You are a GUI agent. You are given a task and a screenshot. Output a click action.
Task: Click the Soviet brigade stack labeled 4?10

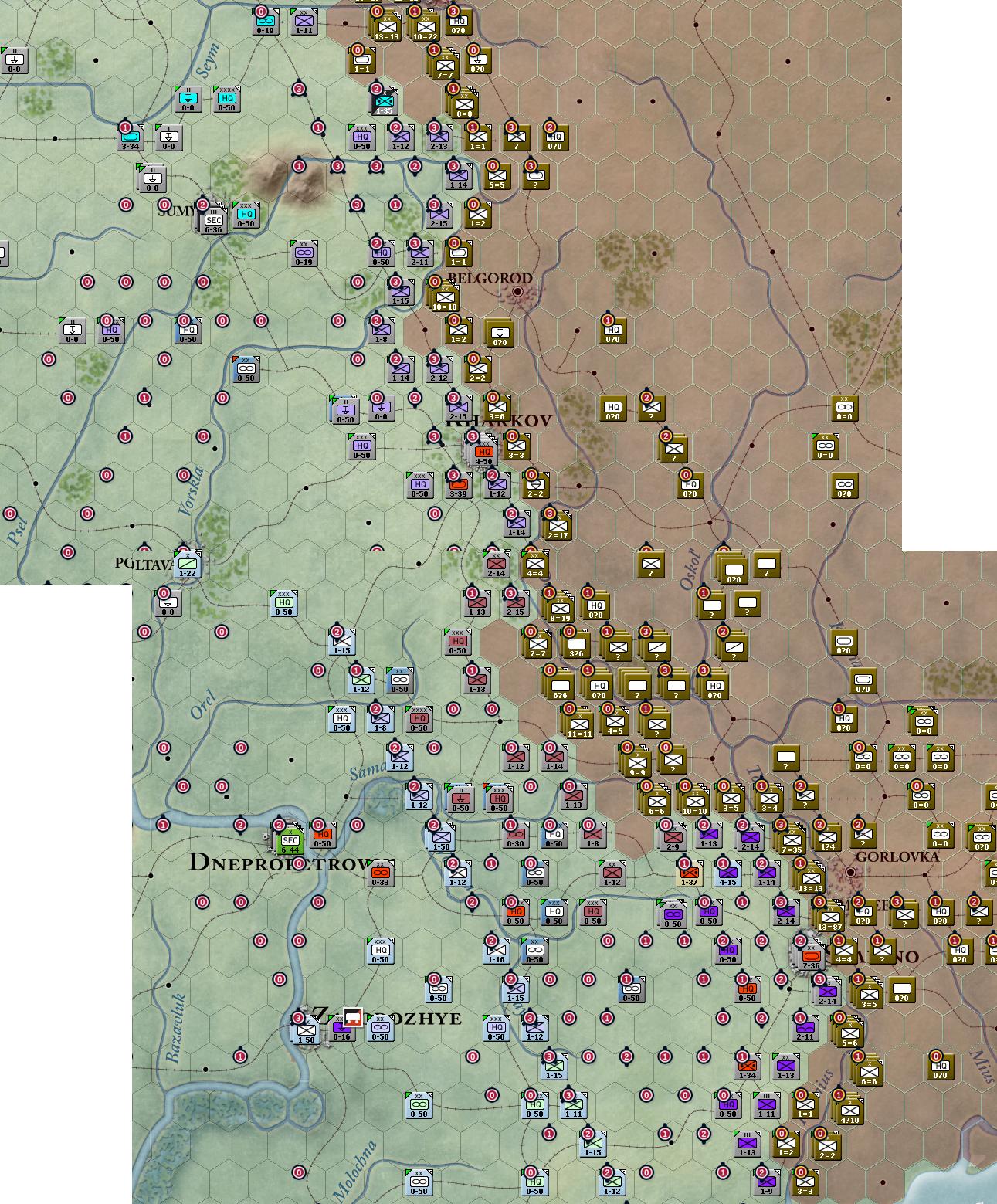point(849,1110)
